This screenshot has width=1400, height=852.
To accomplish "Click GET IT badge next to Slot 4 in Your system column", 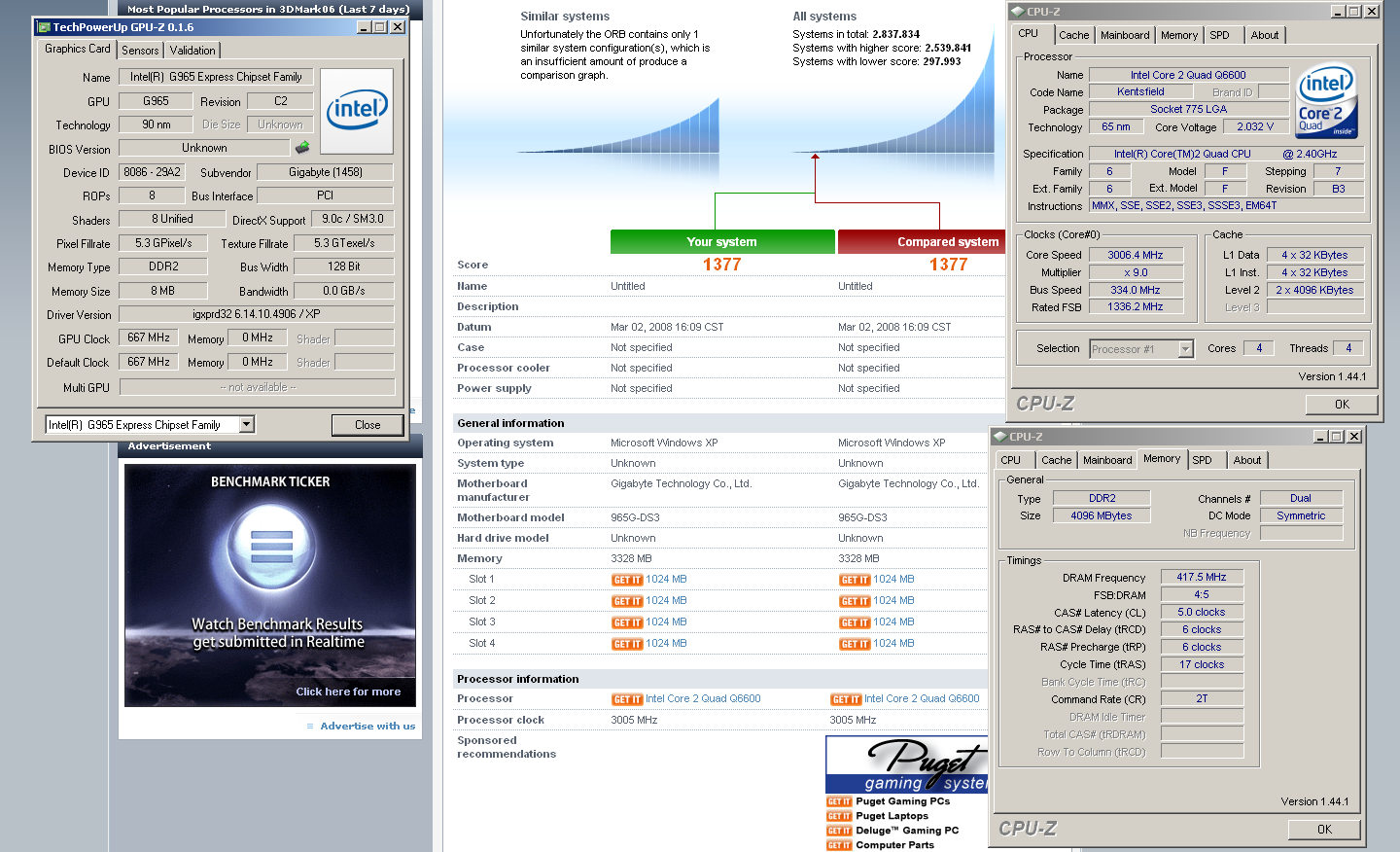I will (627, 644).
